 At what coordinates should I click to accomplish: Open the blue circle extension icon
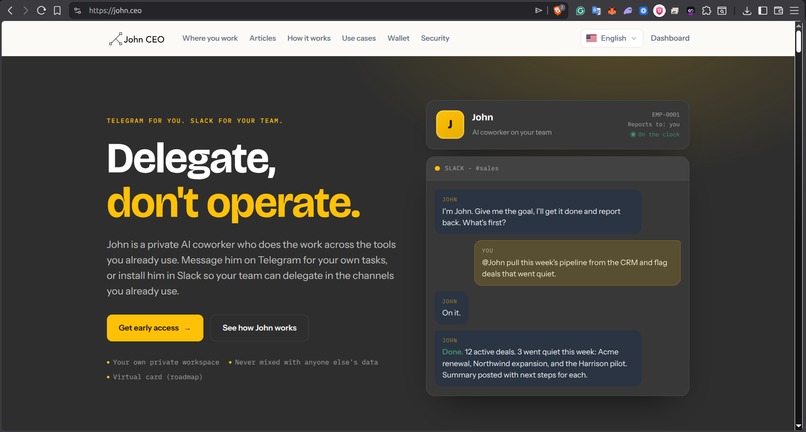click(x=644, y=10)
